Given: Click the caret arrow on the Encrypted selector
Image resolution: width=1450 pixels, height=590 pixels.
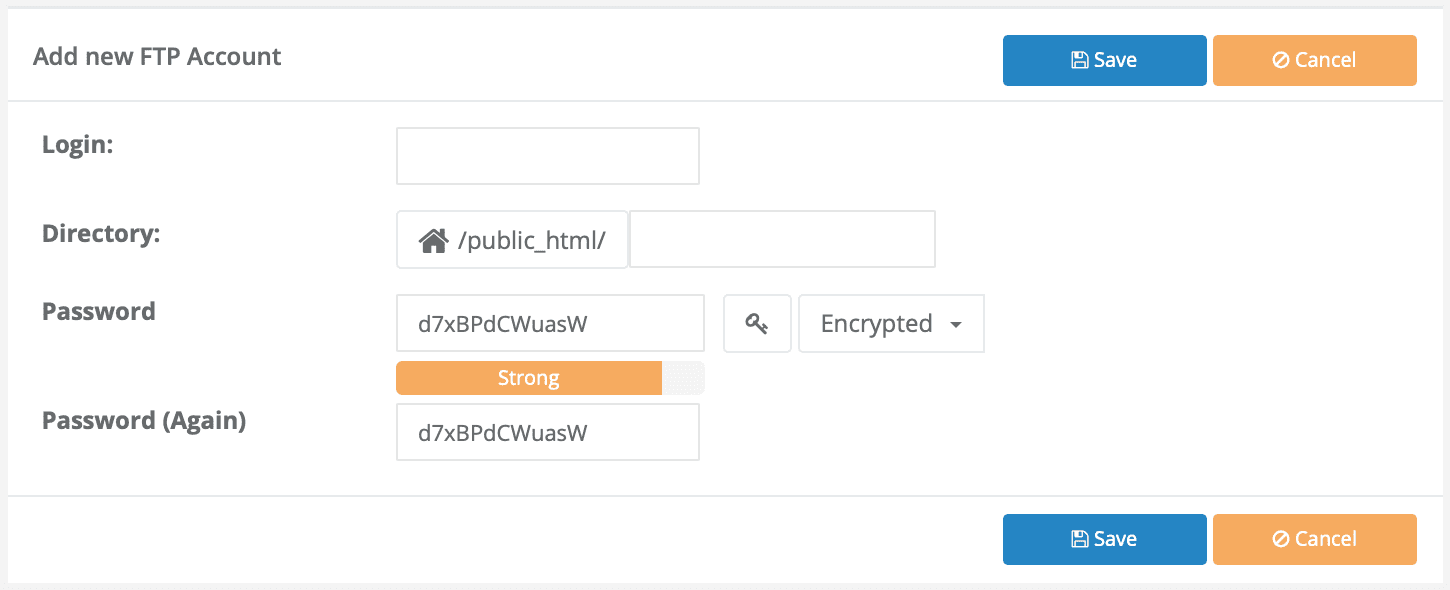Looking at the screenshot, I should tap(956, 324).
